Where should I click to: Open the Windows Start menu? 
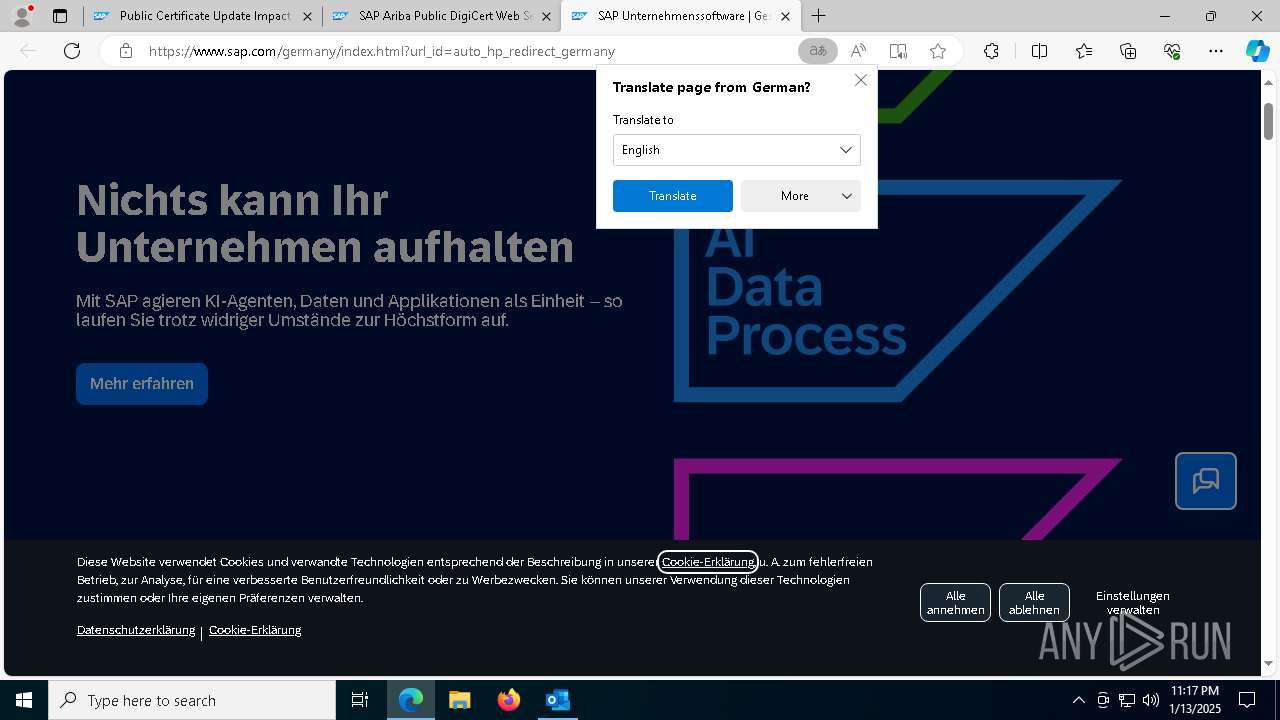[24, 700]
